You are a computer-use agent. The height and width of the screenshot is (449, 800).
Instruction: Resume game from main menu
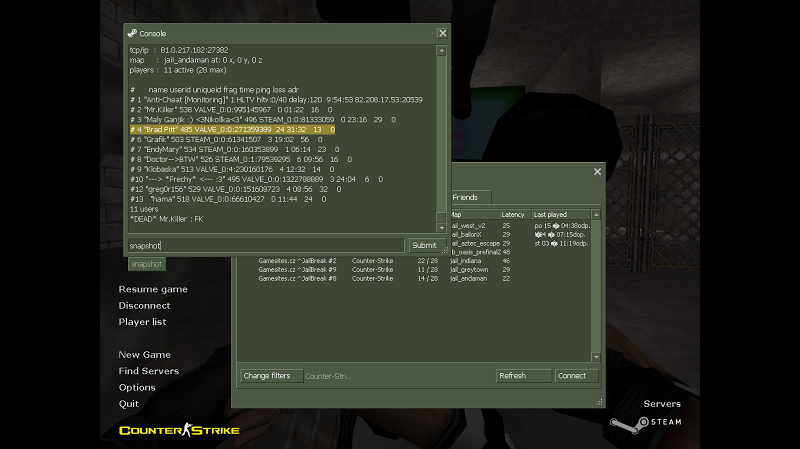[x=153, y=289]
